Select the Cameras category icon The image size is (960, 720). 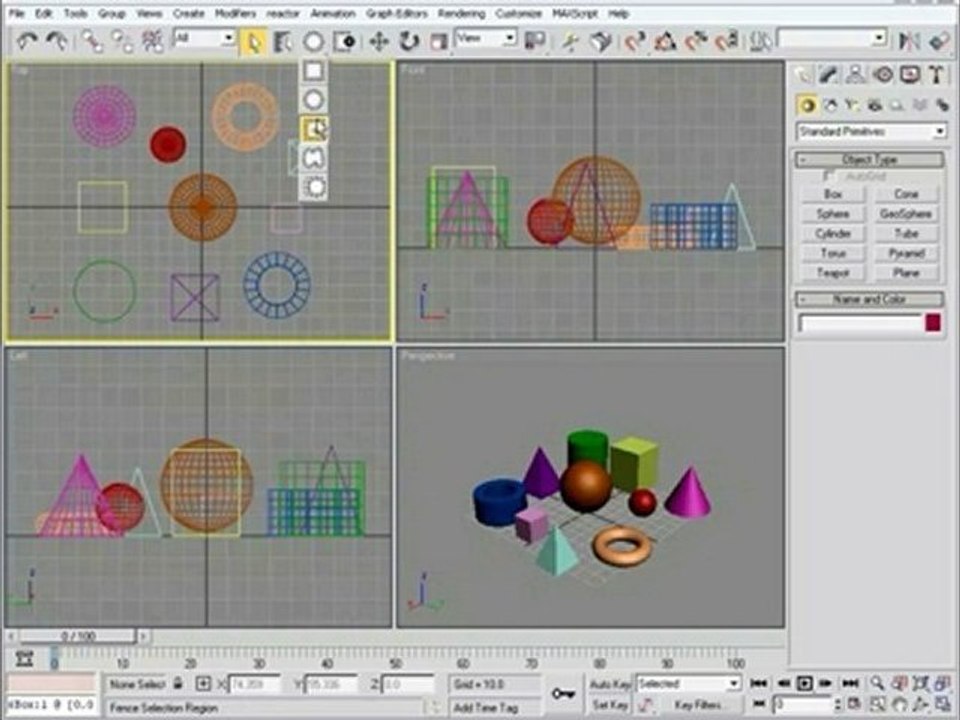[874, 105]
